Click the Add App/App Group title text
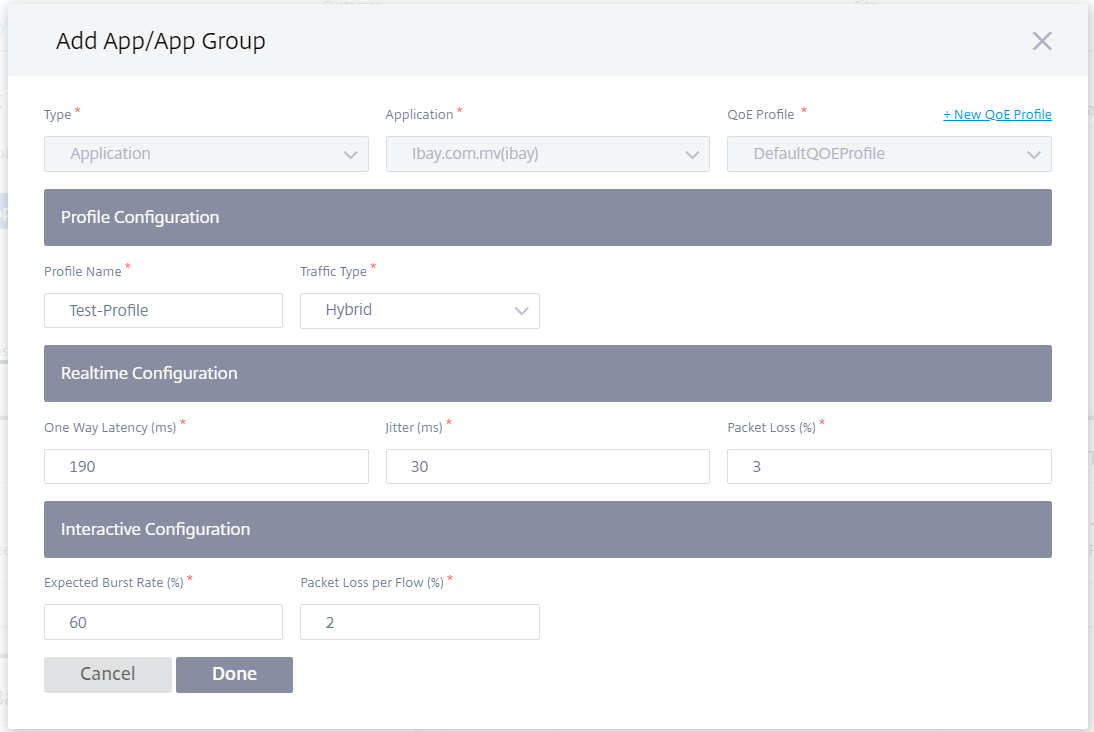 [160, 41]
